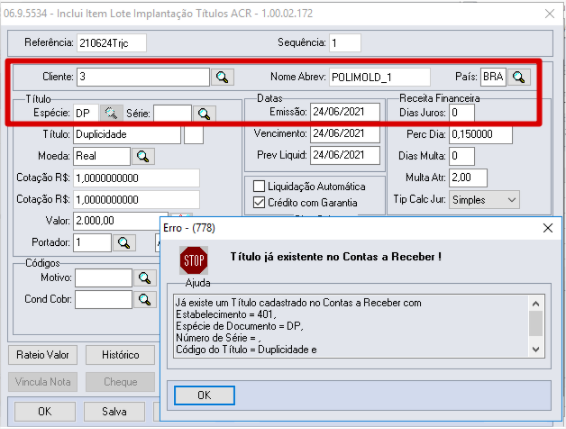Click the 'Espécie de Documento = DP,' line
566x429 pixels.
pyautogui.click(x=239, y=326)
